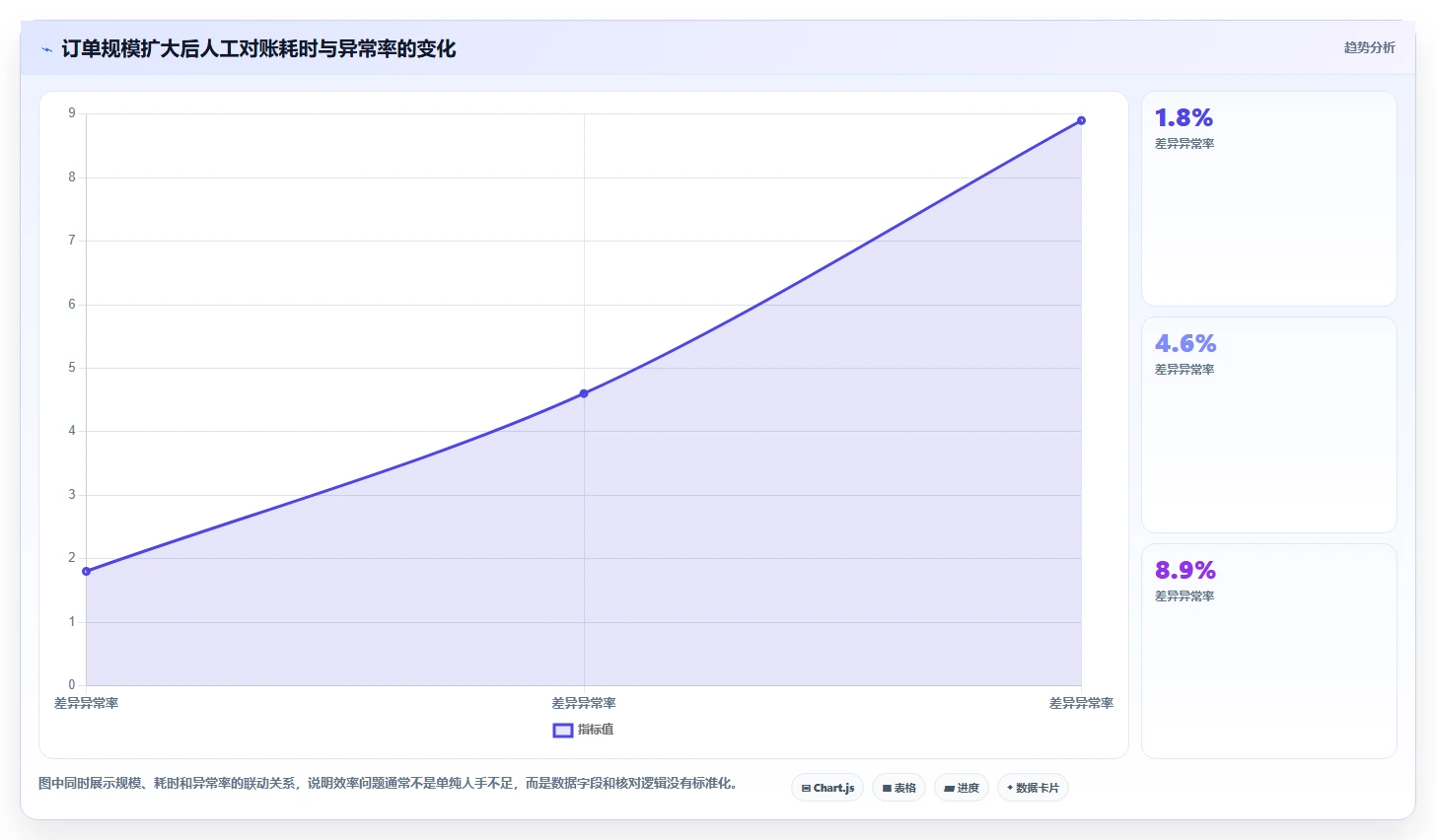Click the 差异异常率 caption under 8.9%

[x=1185, y=596]
